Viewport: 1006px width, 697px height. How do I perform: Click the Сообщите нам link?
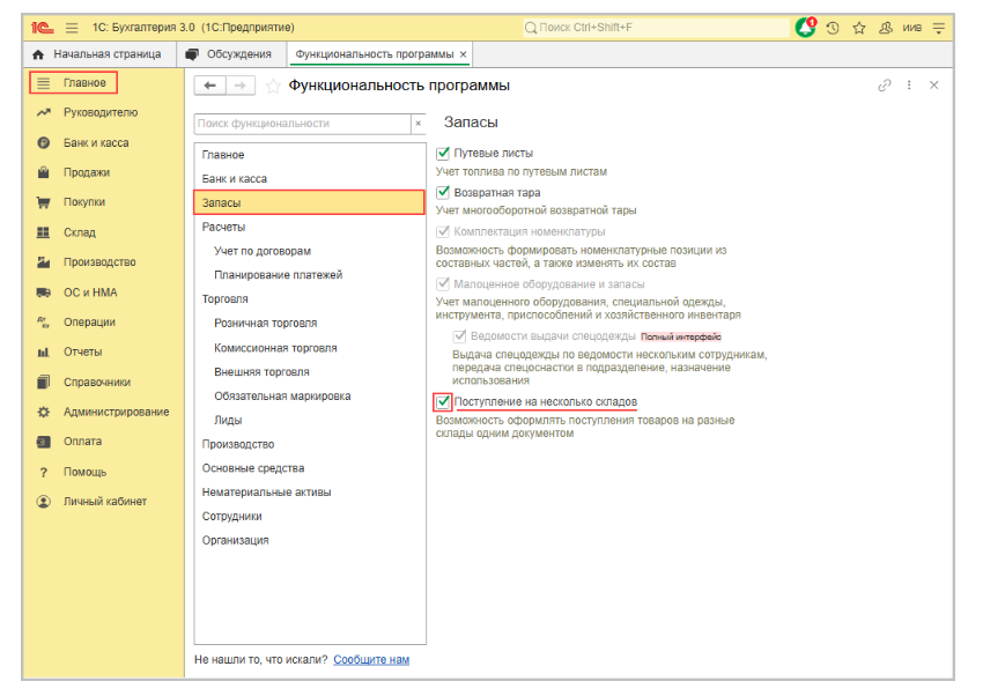pyautogui.click(x=371, y=659)
